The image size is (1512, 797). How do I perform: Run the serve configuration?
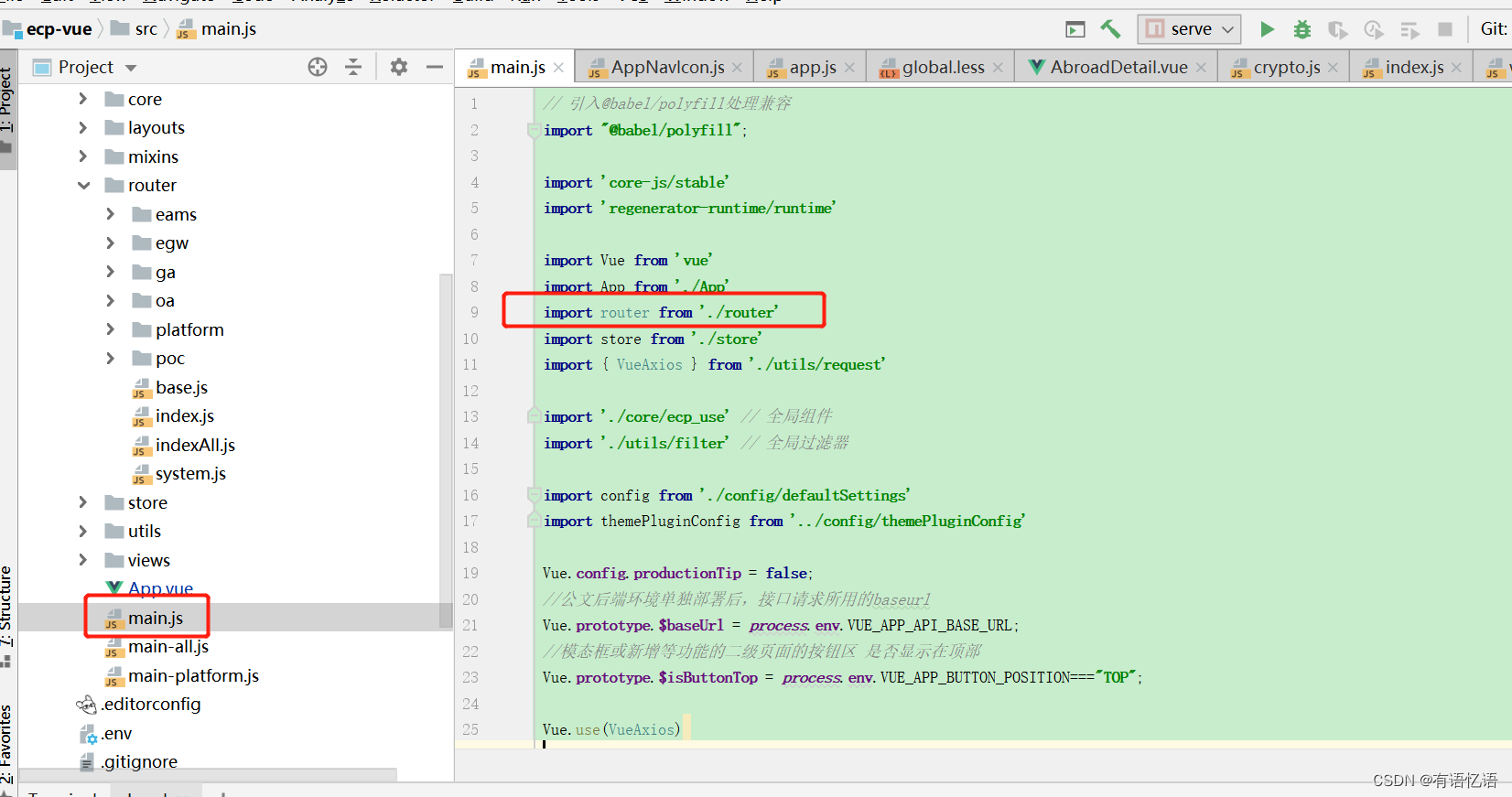point(1267,29)
